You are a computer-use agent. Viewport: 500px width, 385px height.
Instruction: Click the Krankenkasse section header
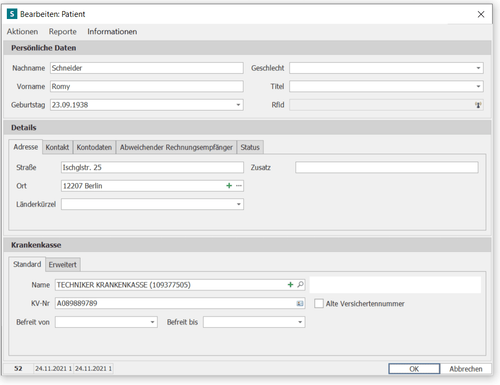[247, 245]
